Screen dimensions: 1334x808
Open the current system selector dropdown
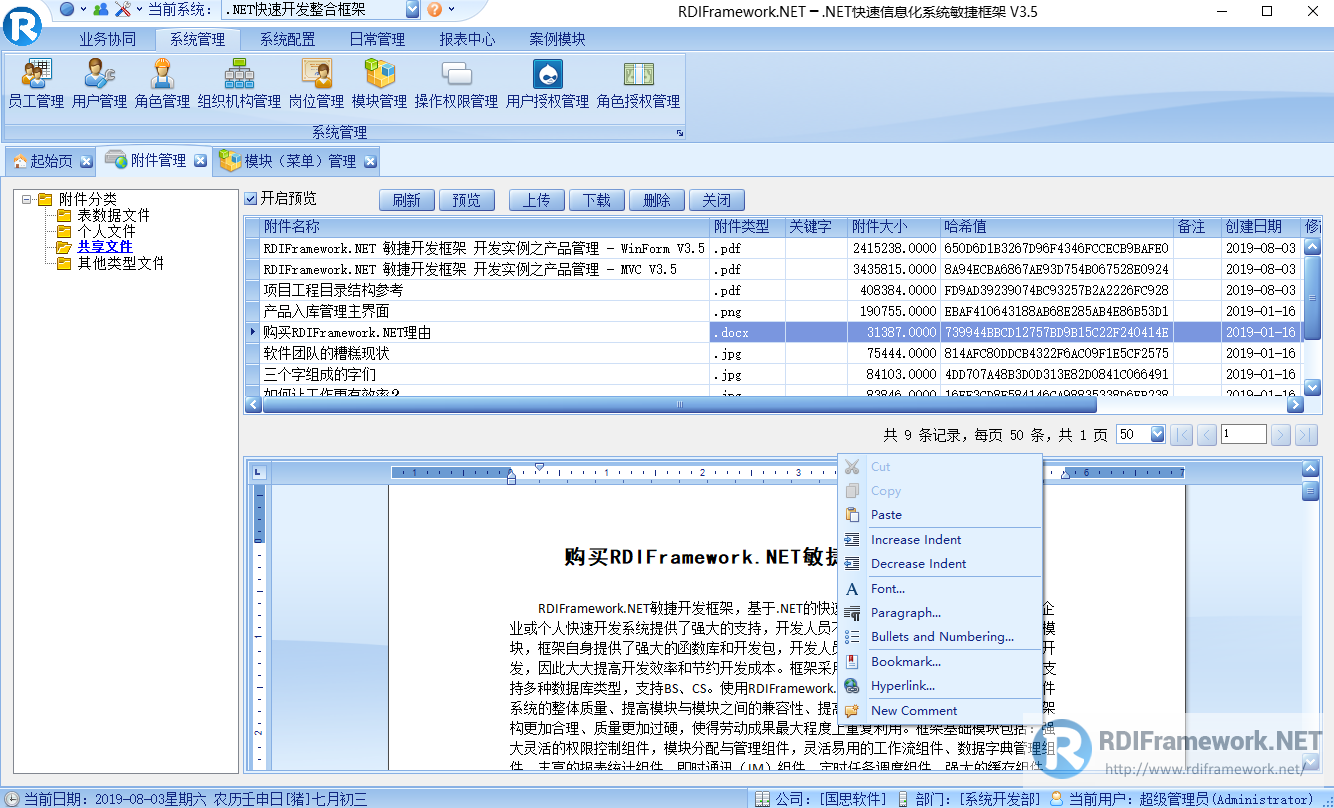pyautogui.click(x=410, y=10)
